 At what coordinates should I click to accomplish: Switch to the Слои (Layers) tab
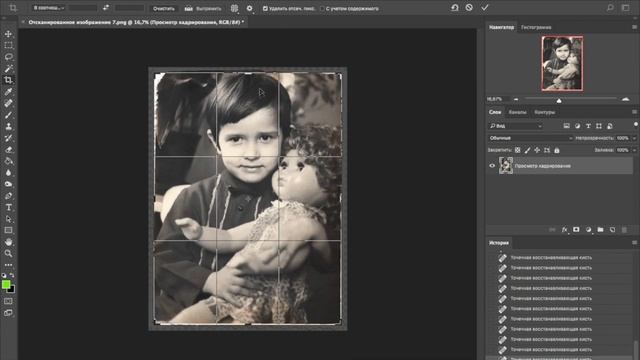click(x=495, y=112)
